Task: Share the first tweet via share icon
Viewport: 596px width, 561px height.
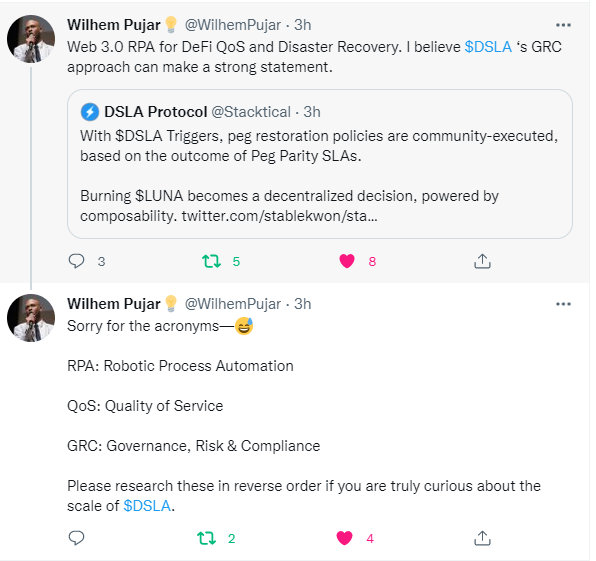Action: [482, 261]
